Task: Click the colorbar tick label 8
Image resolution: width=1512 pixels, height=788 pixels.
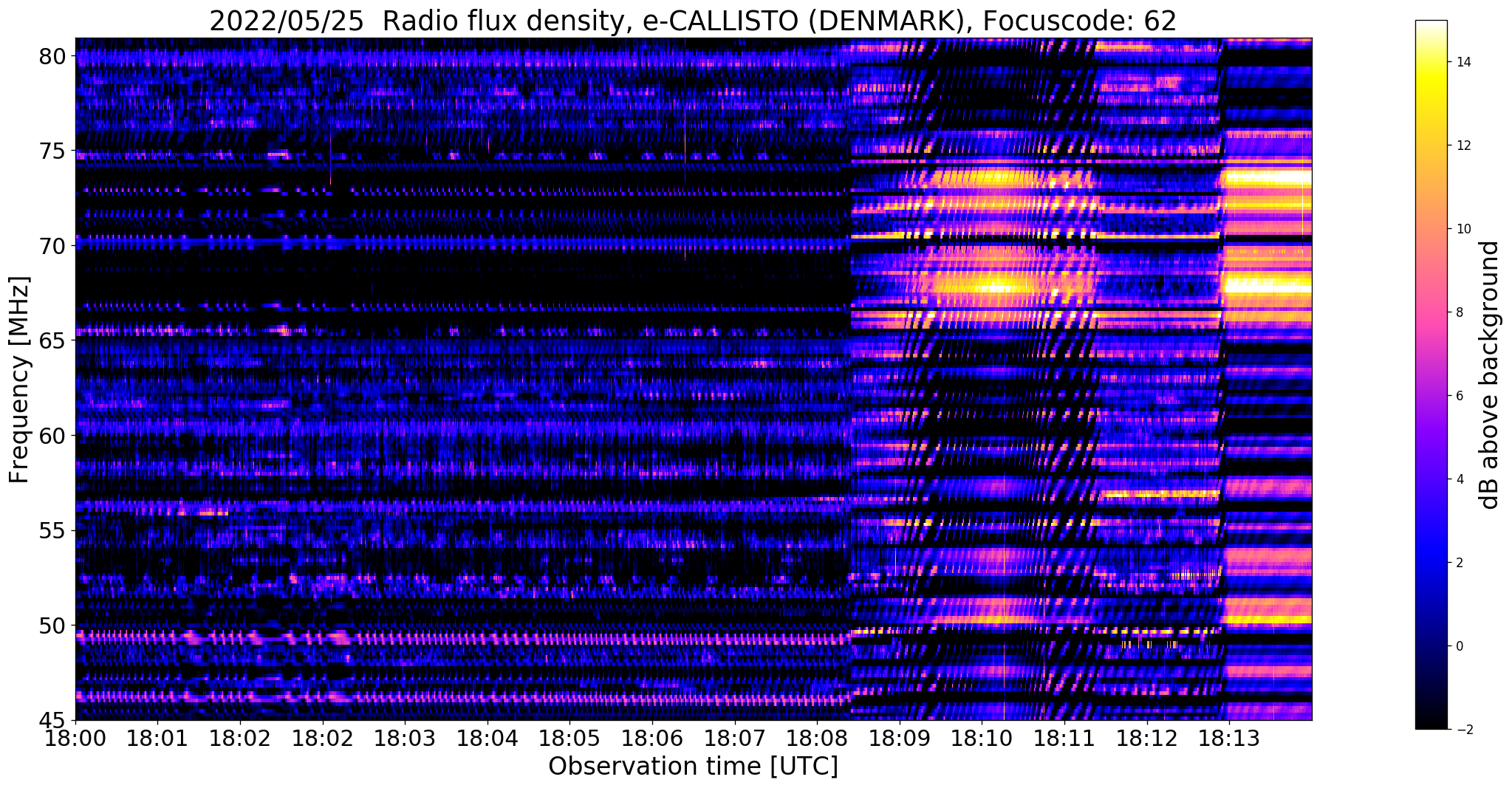Action: (x=1459, y=312)
